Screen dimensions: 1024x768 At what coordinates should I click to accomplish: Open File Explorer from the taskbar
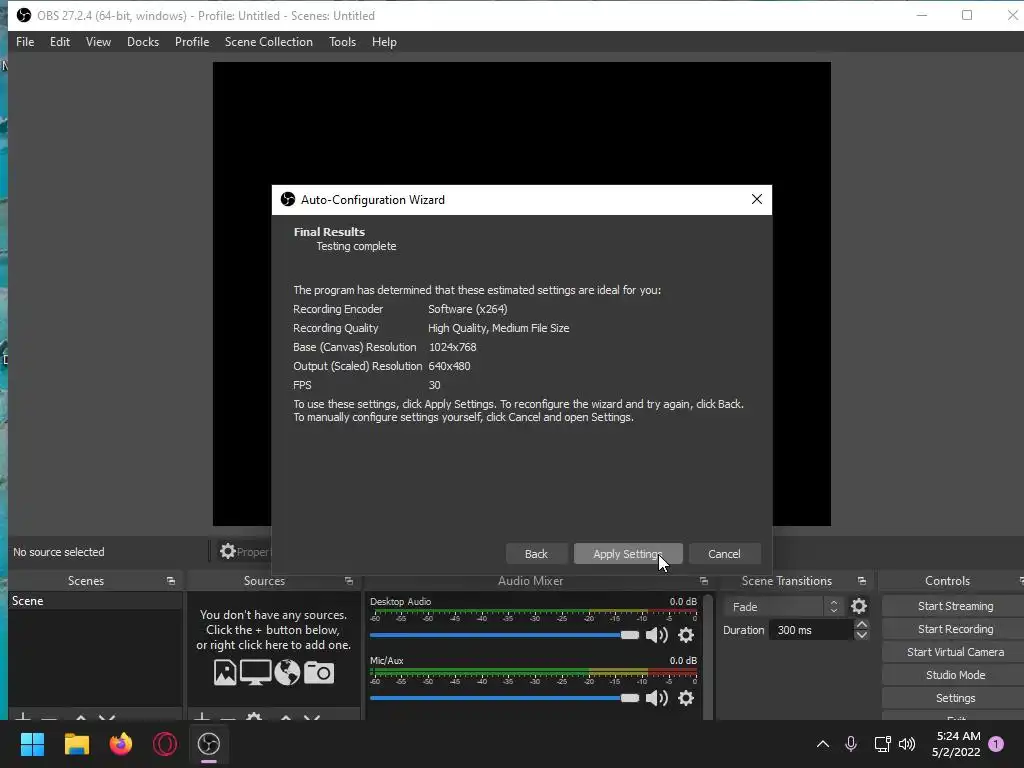pyautogui.click(x=76, y=744)
